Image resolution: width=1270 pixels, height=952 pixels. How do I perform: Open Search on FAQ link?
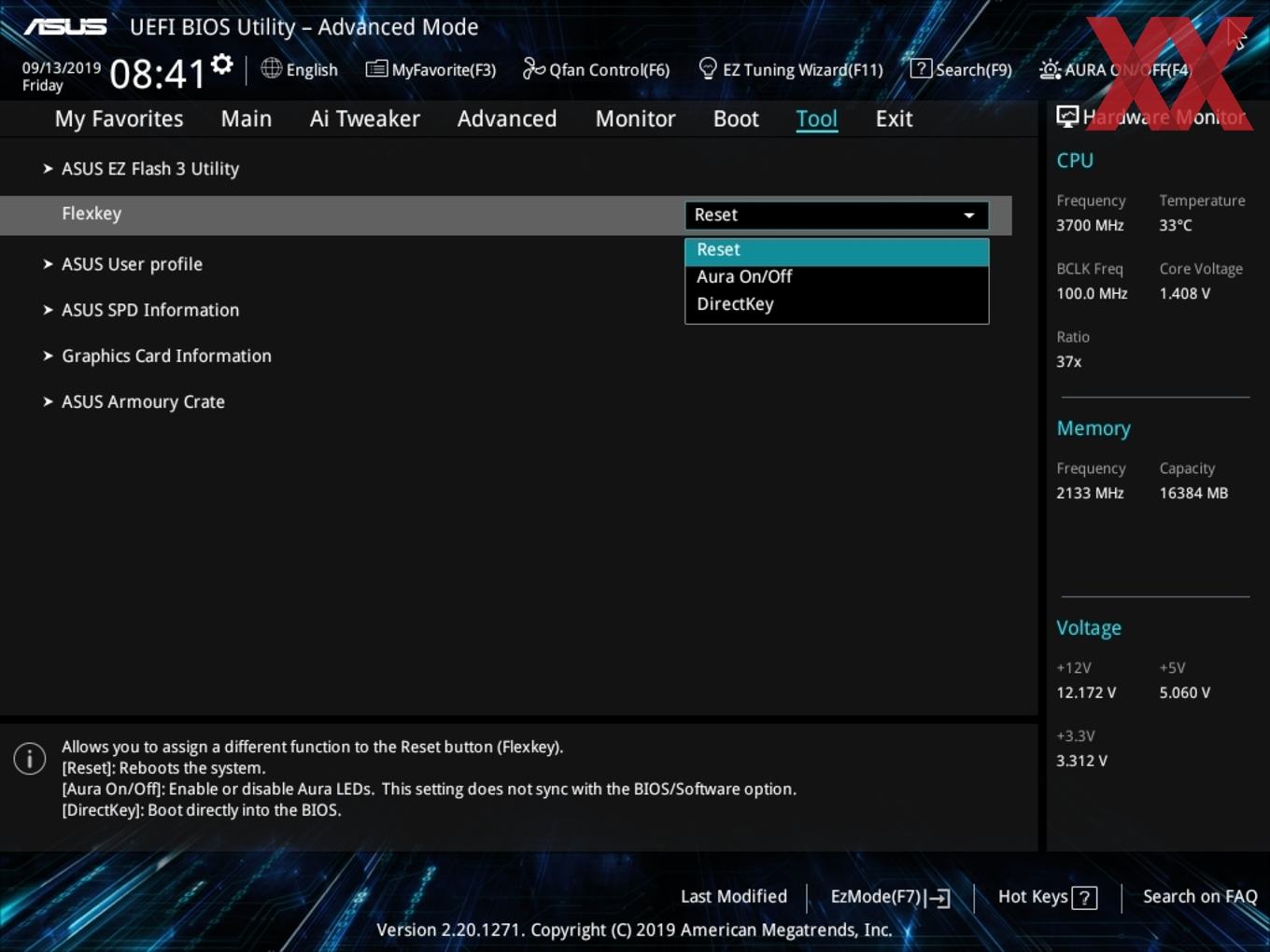point(1200,897)
